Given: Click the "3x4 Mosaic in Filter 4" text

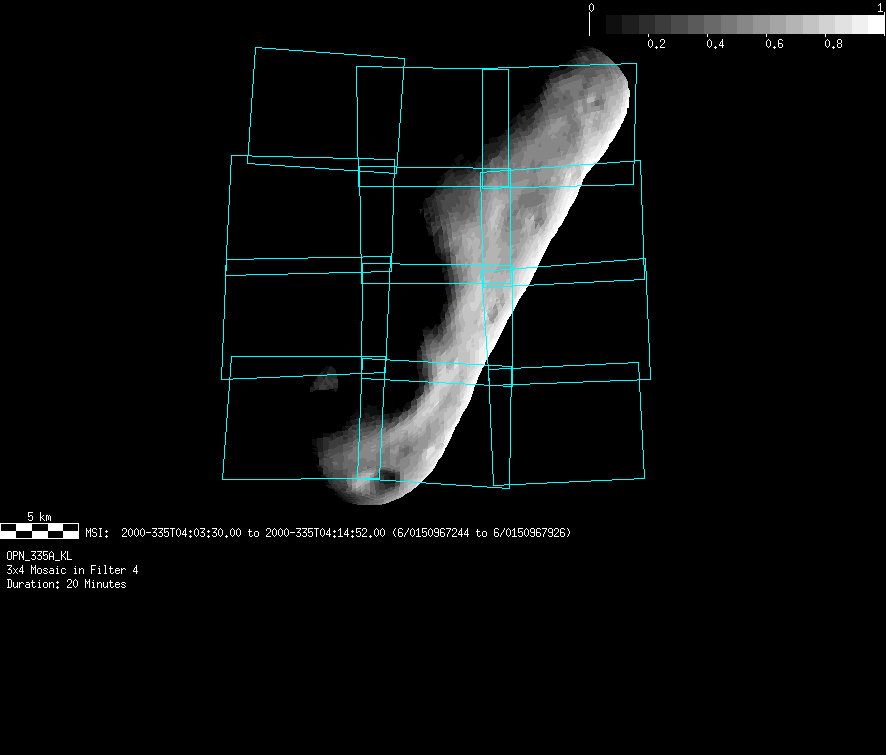Looking at the screenshot, I should coord(72,570).
